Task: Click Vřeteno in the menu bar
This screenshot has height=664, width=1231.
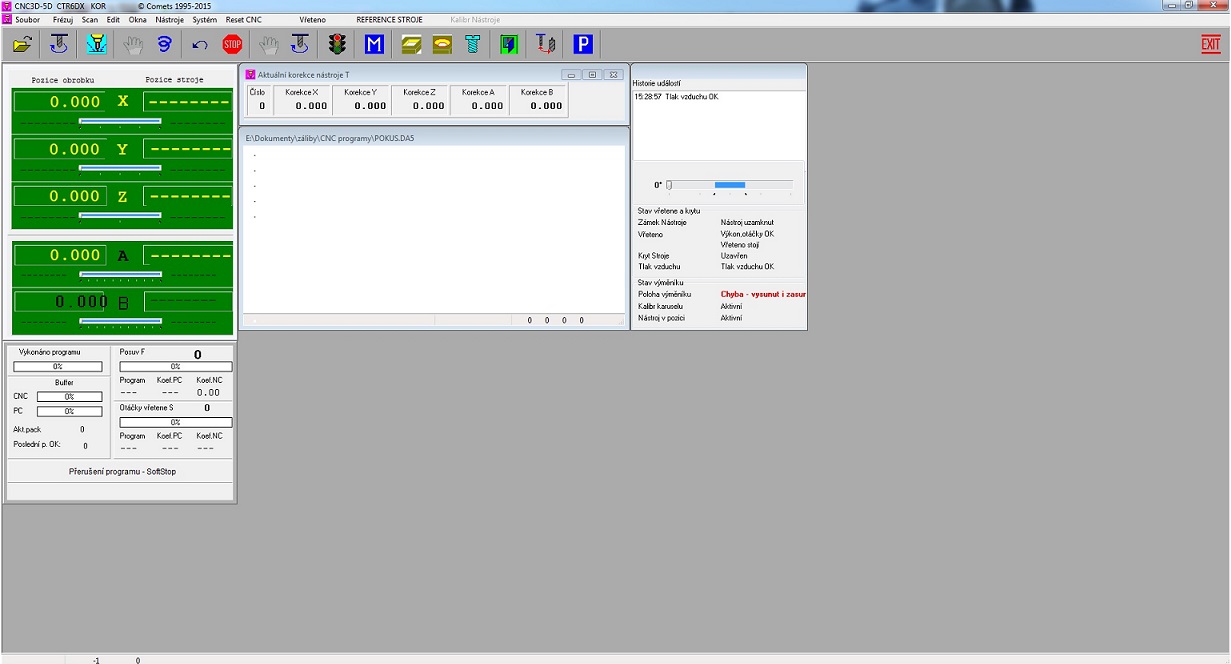Action: pyautogui.click(x=312, y=20)
